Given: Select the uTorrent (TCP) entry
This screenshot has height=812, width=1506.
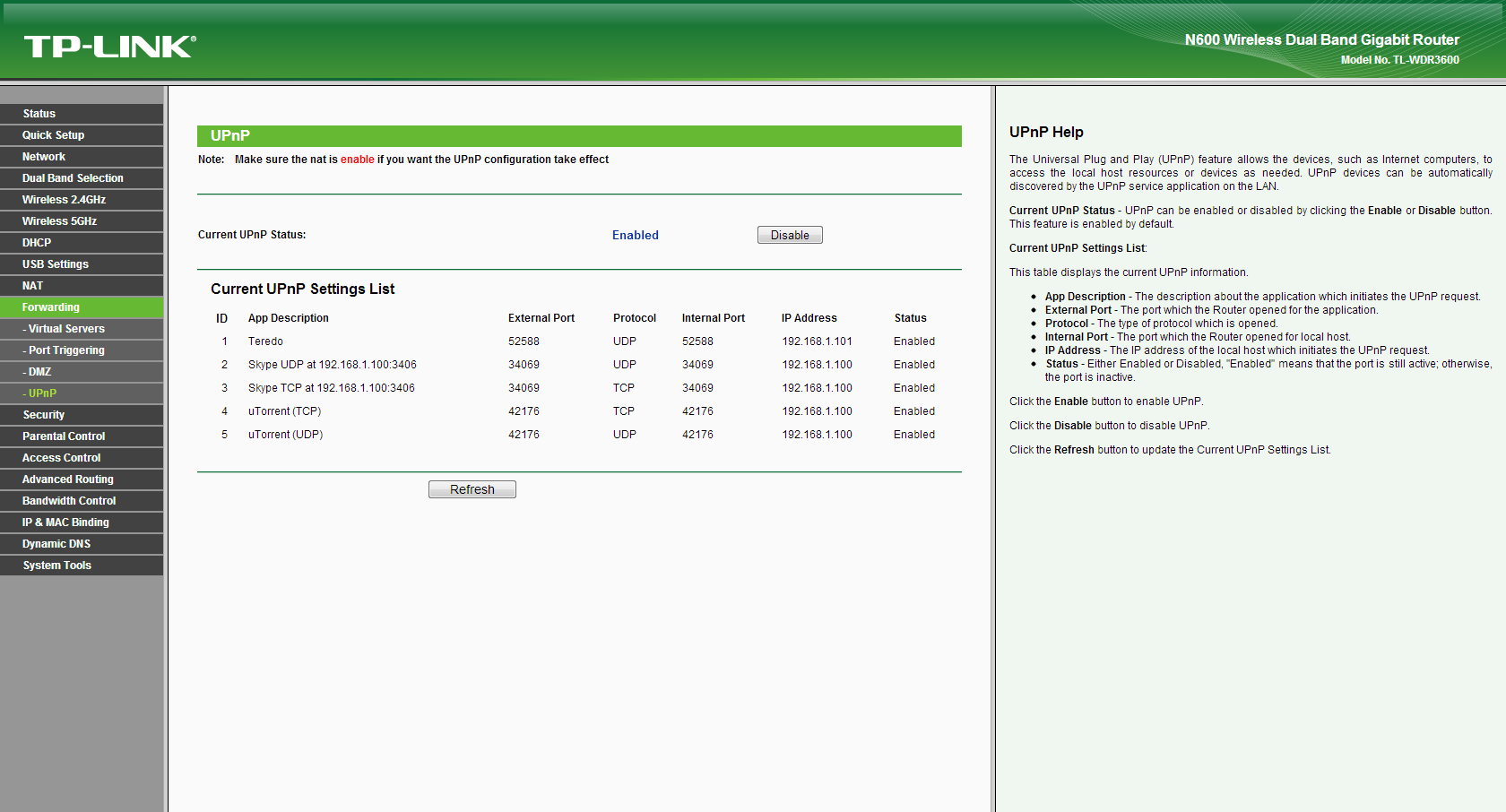Looking at the screenshot, I should point(284,411).
